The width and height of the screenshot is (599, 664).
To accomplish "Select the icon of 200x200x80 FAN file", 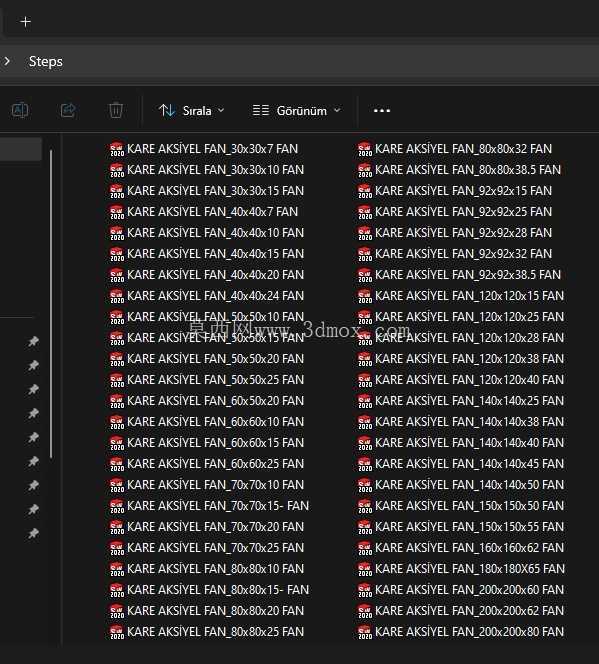I will 365,632.
